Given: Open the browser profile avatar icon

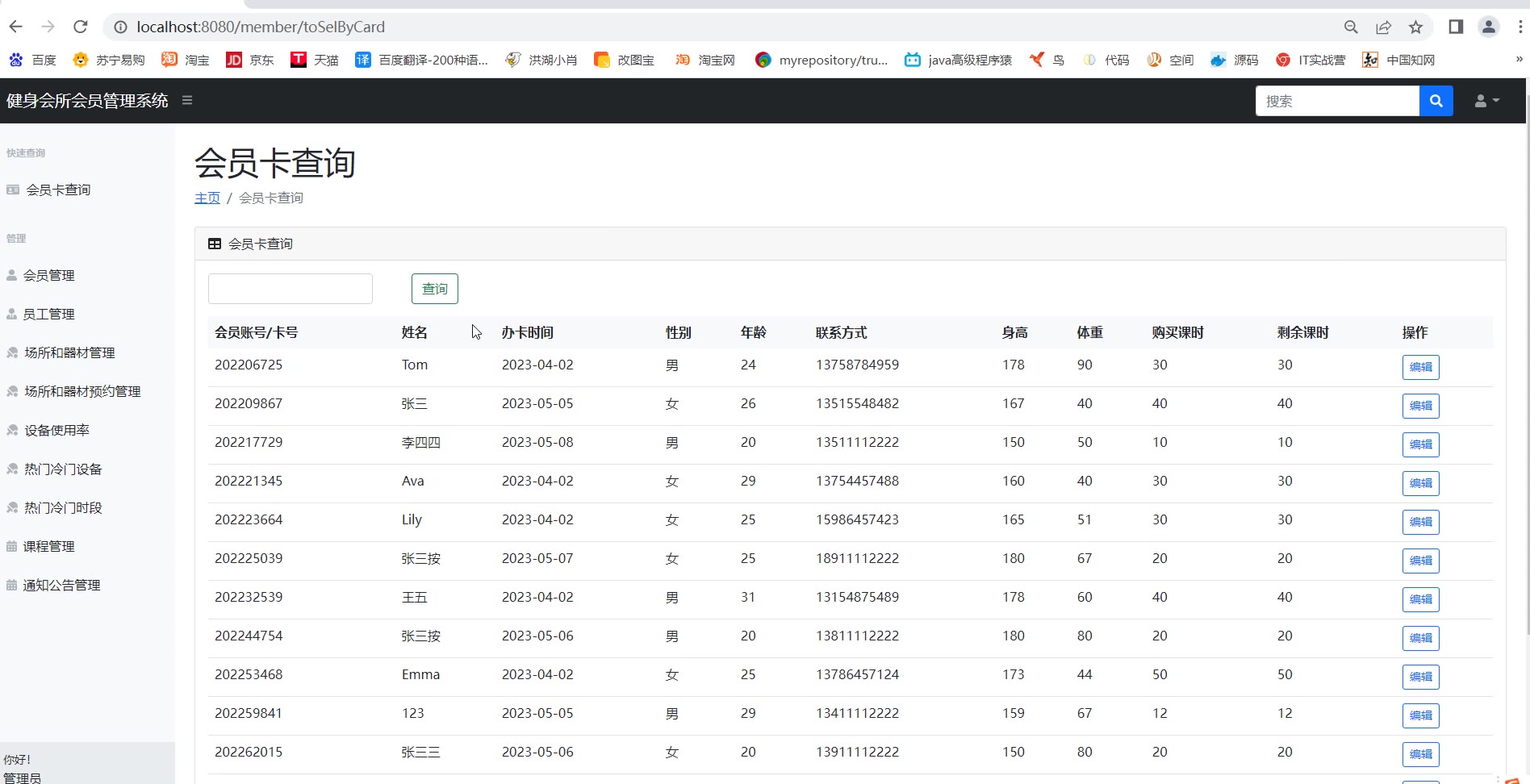Looking at the screenshot, I should click(x=1488, y=27).
